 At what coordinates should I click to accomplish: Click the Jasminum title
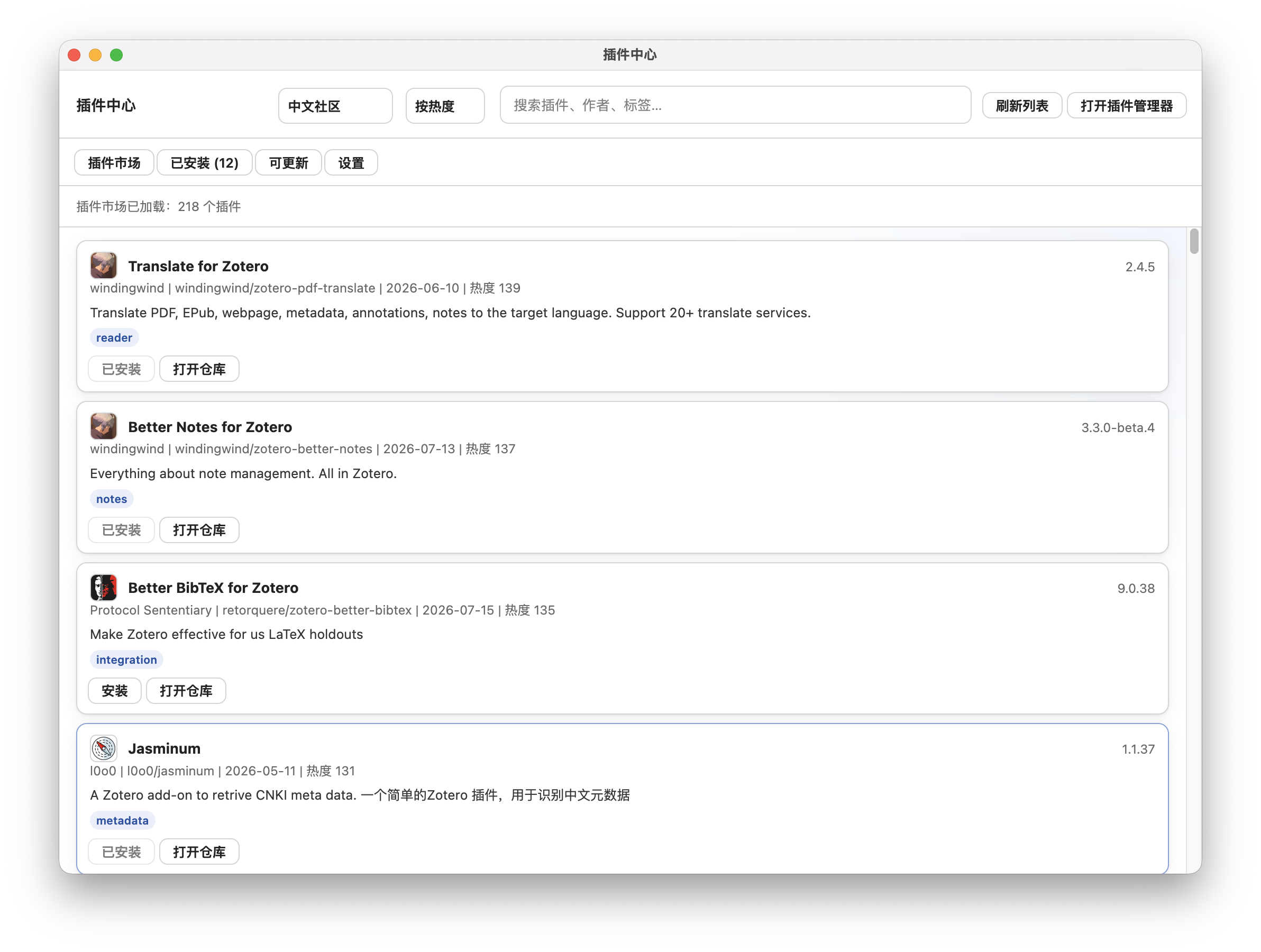(x=164, y=748)
